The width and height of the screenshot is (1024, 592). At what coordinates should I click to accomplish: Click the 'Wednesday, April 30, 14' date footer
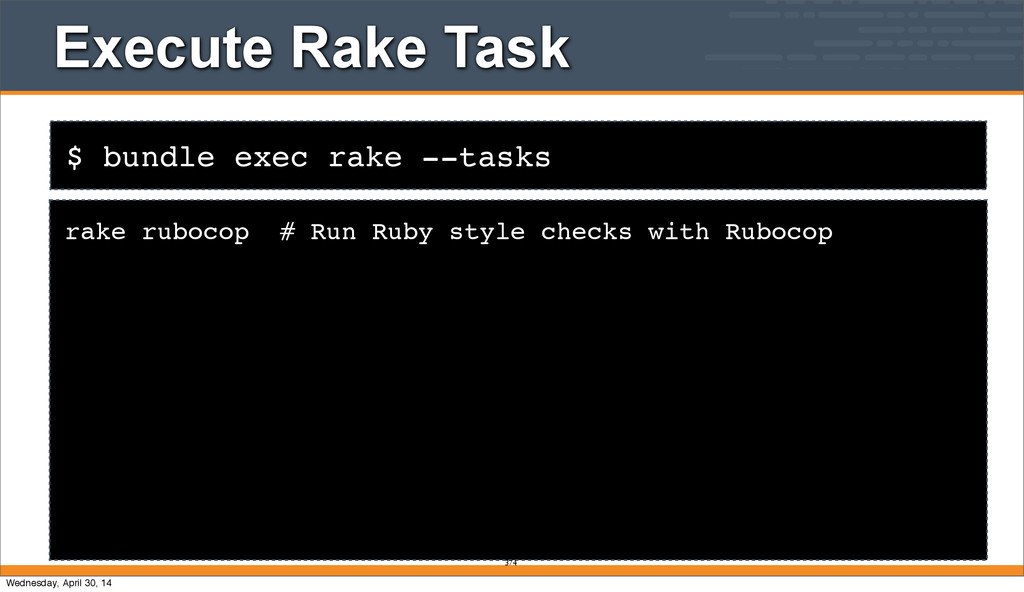pyautogui.click(x=59, y=583)
